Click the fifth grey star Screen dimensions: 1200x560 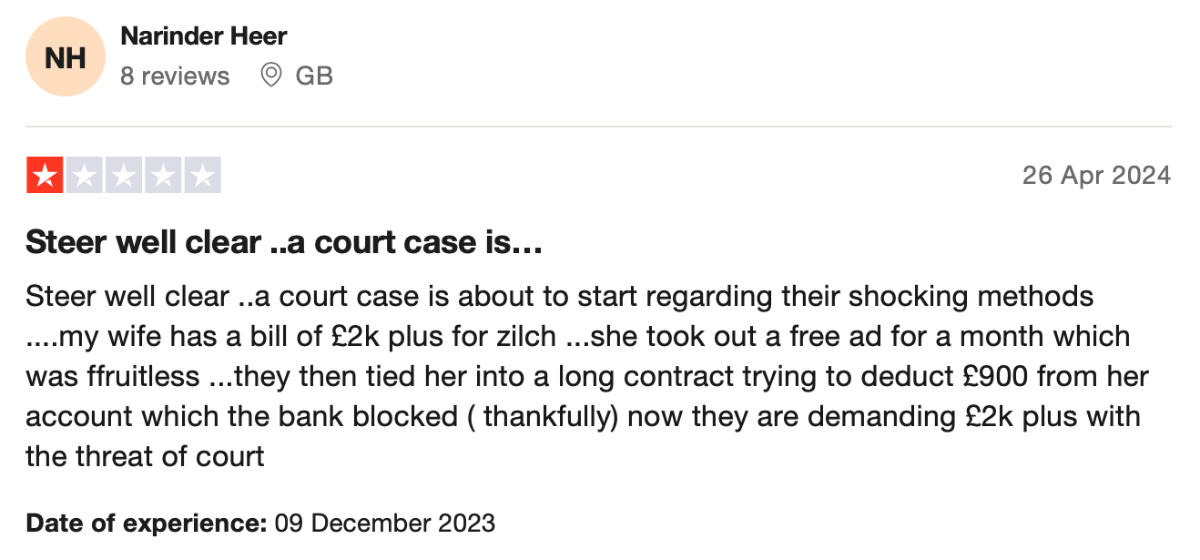[x=202, y=176]
